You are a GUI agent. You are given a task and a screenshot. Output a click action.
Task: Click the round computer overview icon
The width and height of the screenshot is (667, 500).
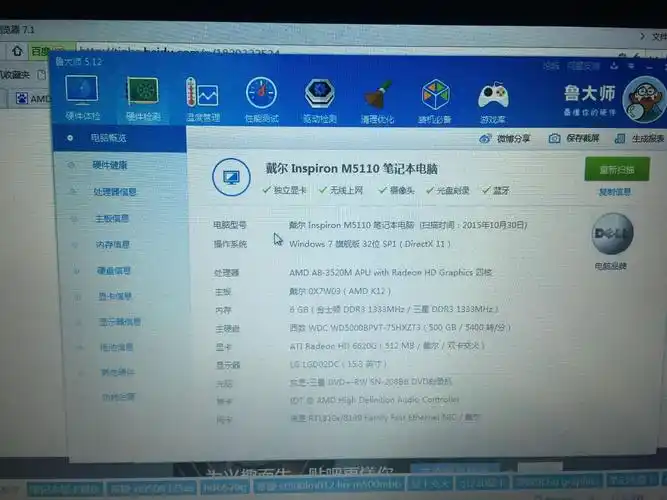[x=231, y=177]
